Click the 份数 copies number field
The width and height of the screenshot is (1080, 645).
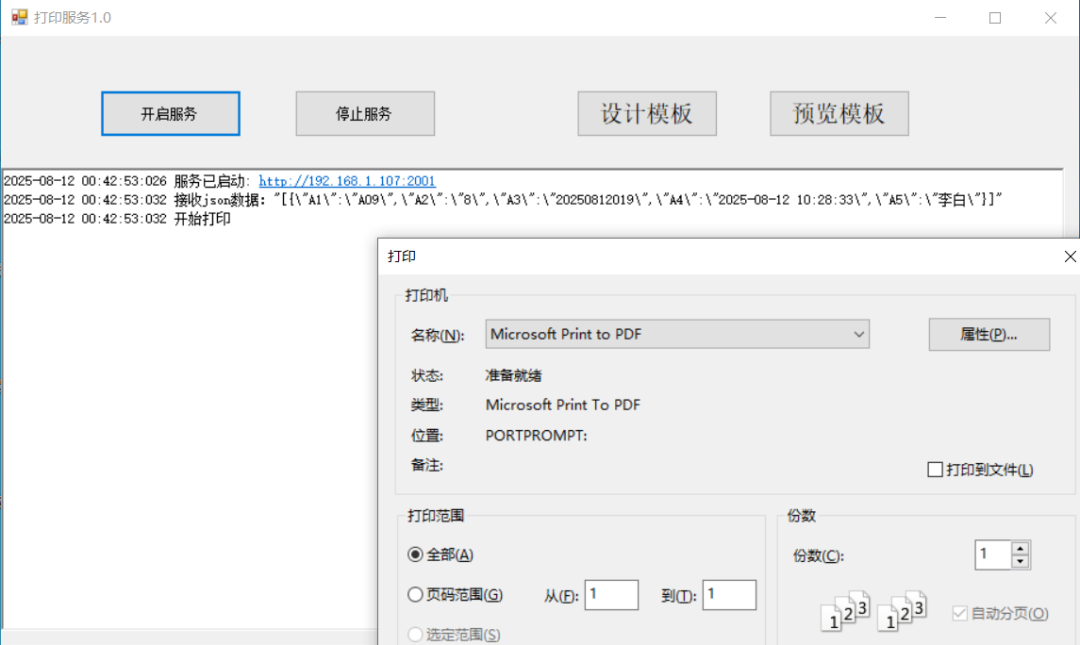click(992, 555)
